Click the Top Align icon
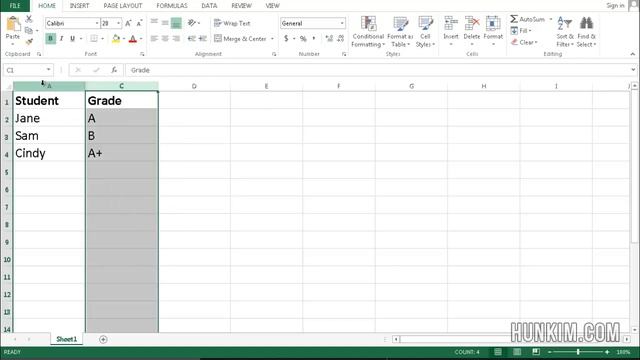This screenshot has width=640, height=360. (x=154, y=23)
